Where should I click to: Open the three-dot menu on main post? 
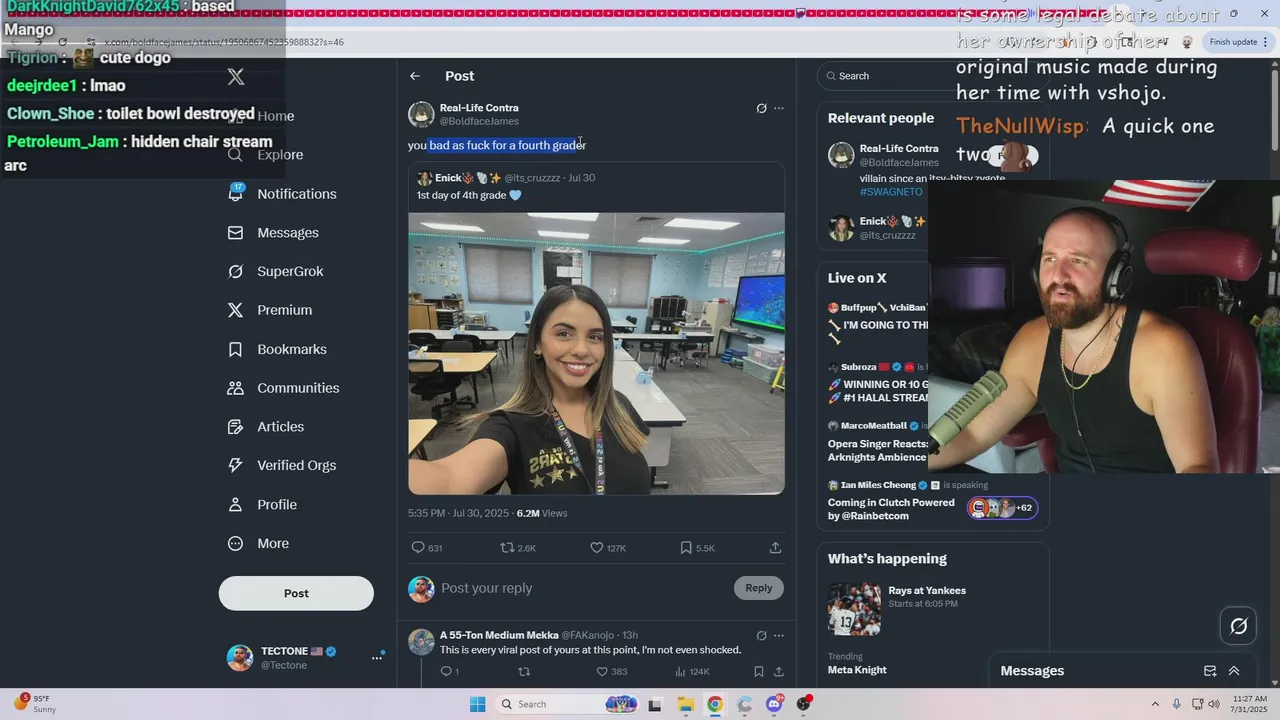779,108
